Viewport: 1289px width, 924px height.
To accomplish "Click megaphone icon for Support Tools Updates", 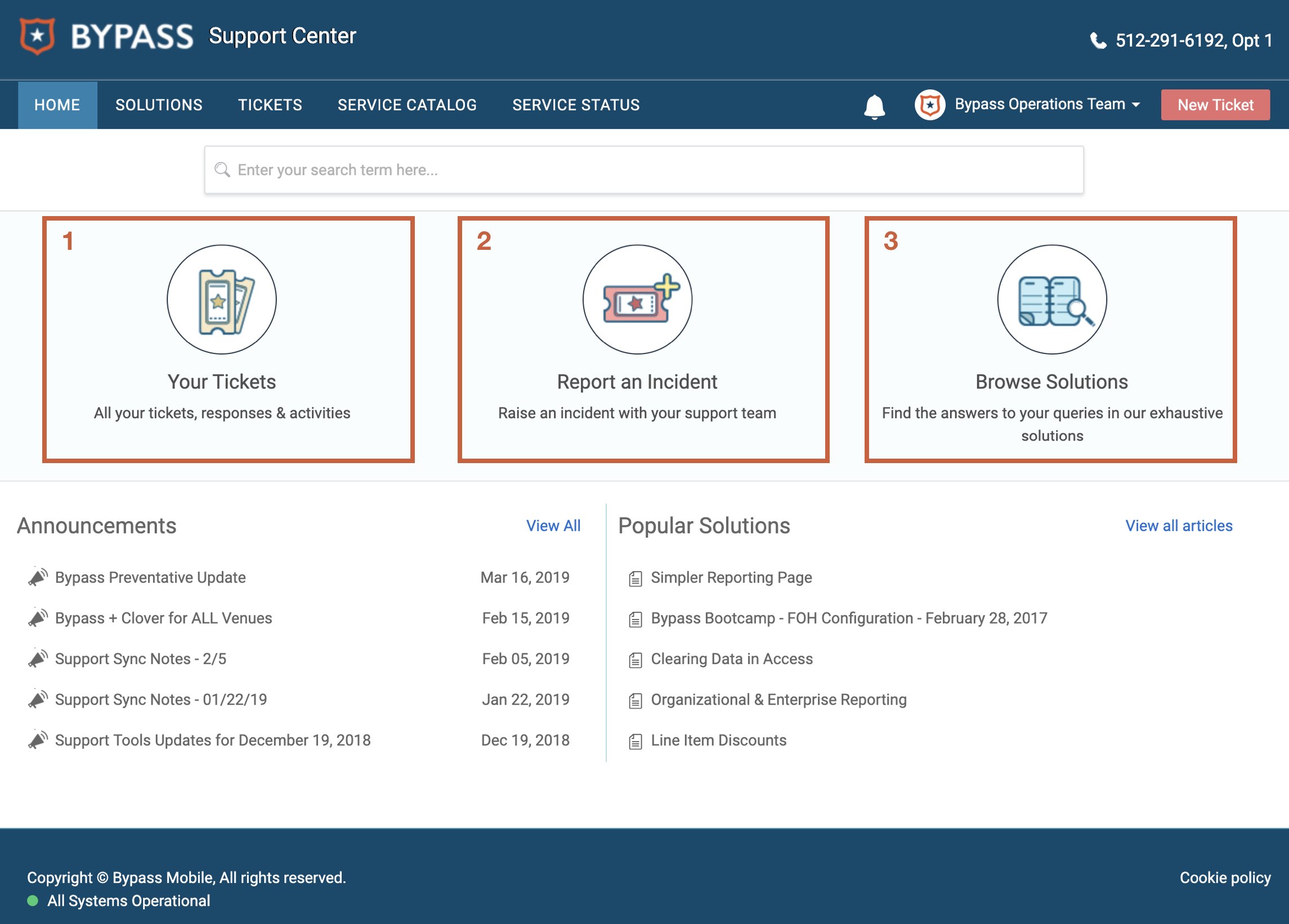I will [38, 740].
